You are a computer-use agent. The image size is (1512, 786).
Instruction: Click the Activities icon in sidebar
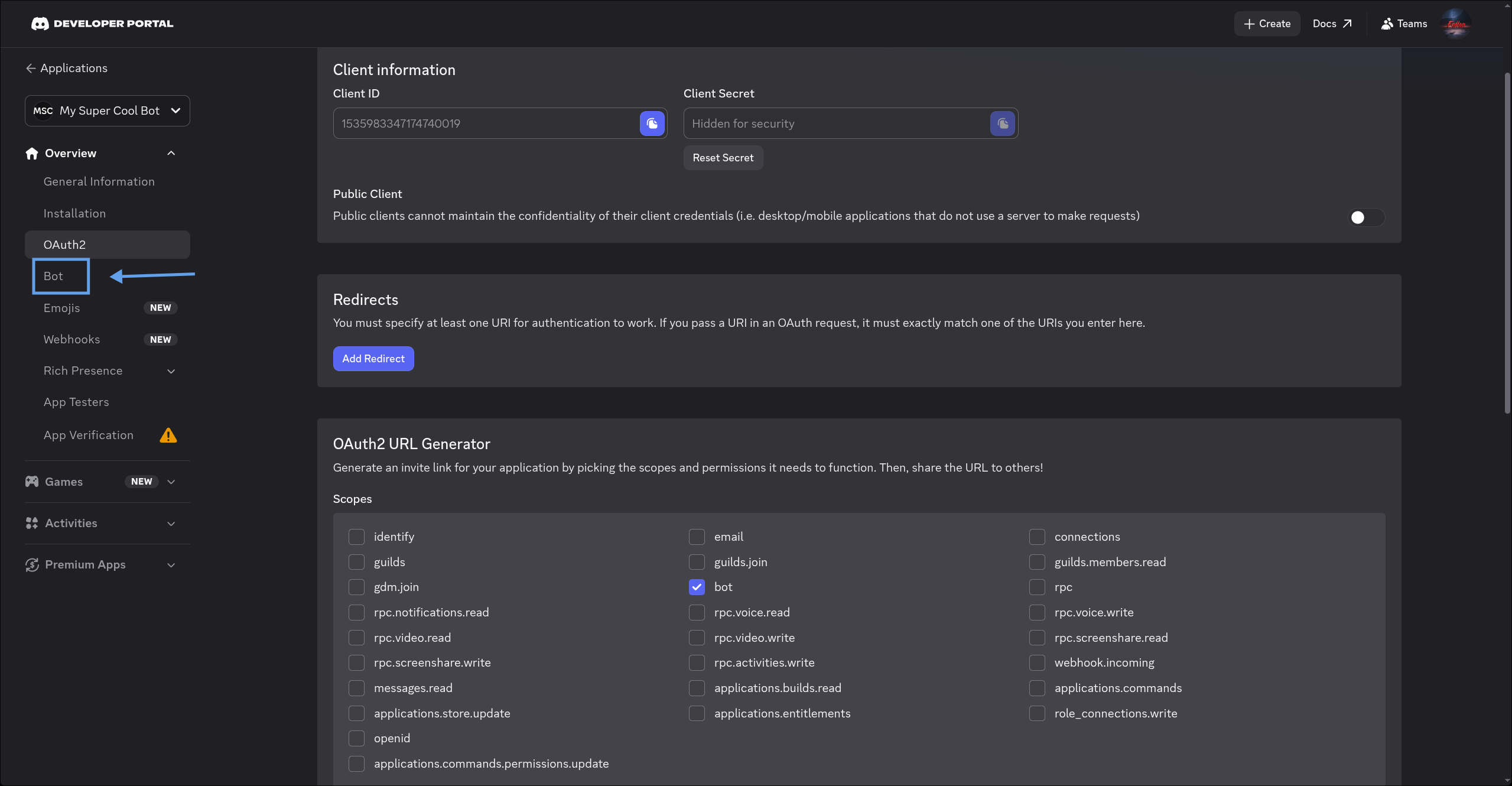pyautogui.click(x=32, y=523)
